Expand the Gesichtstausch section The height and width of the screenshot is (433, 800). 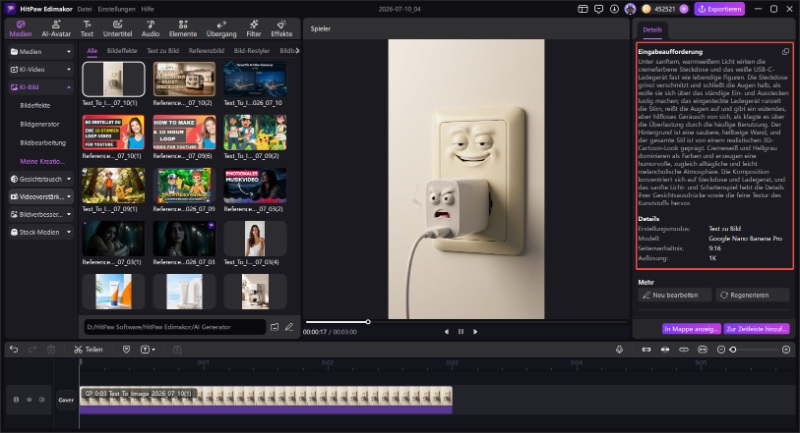pyautogui.click(x=41, y=179)
